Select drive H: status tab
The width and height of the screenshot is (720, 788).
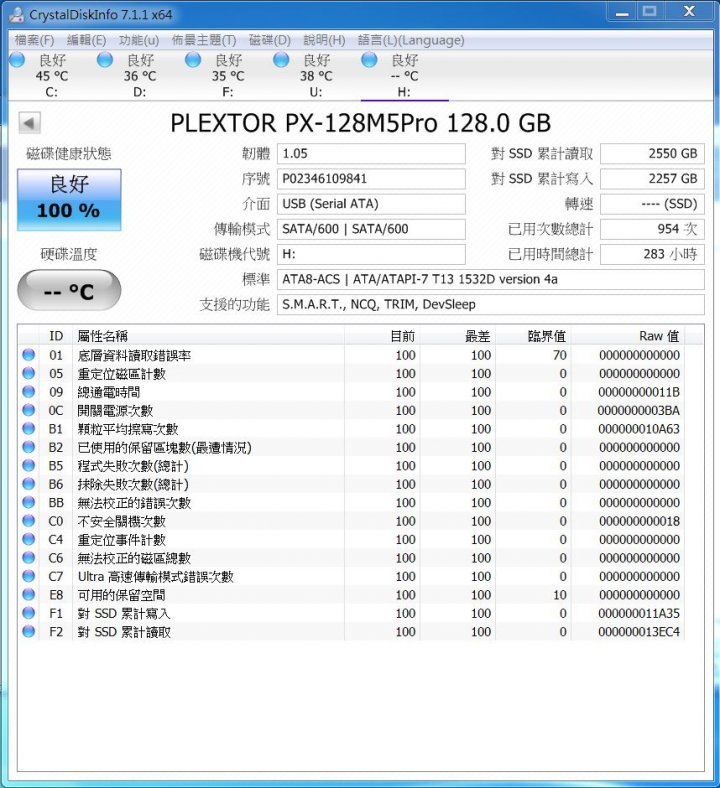tap(404, 75)
